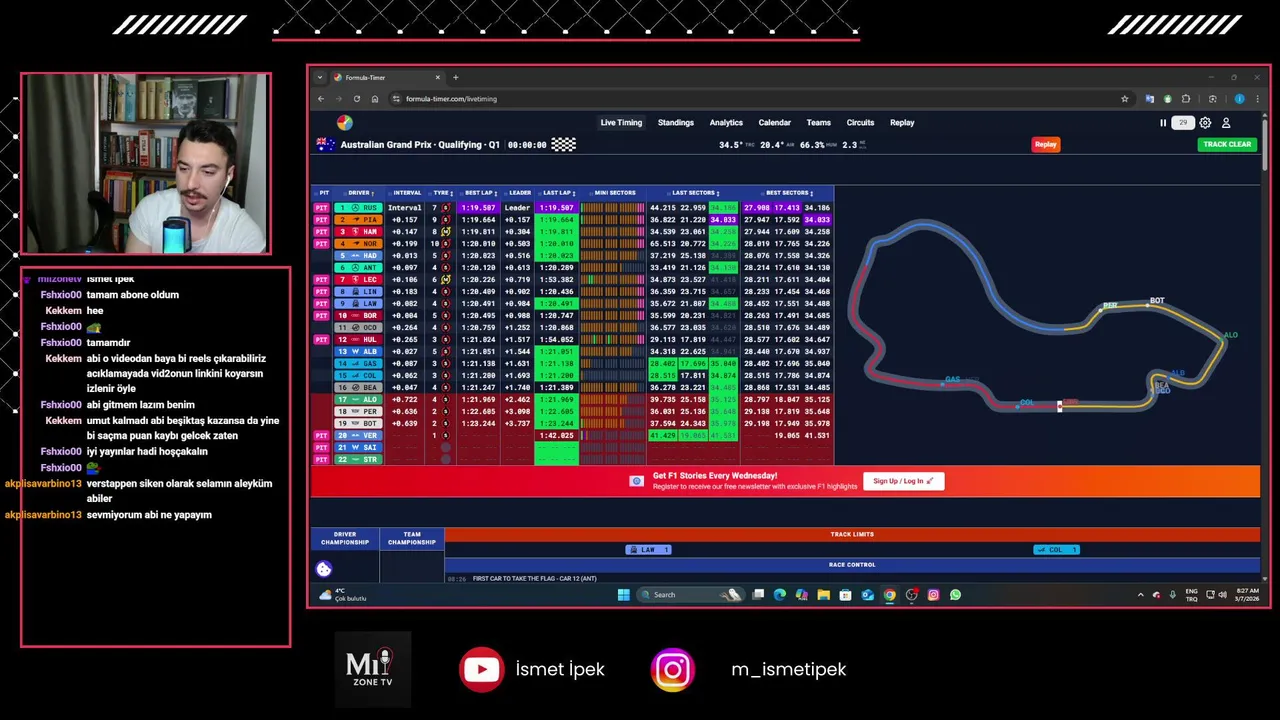The height and width of the screenshot is (720, 1280).
Task: Click the PIT badge on the RUS row
Action: (x=321, y=208)
